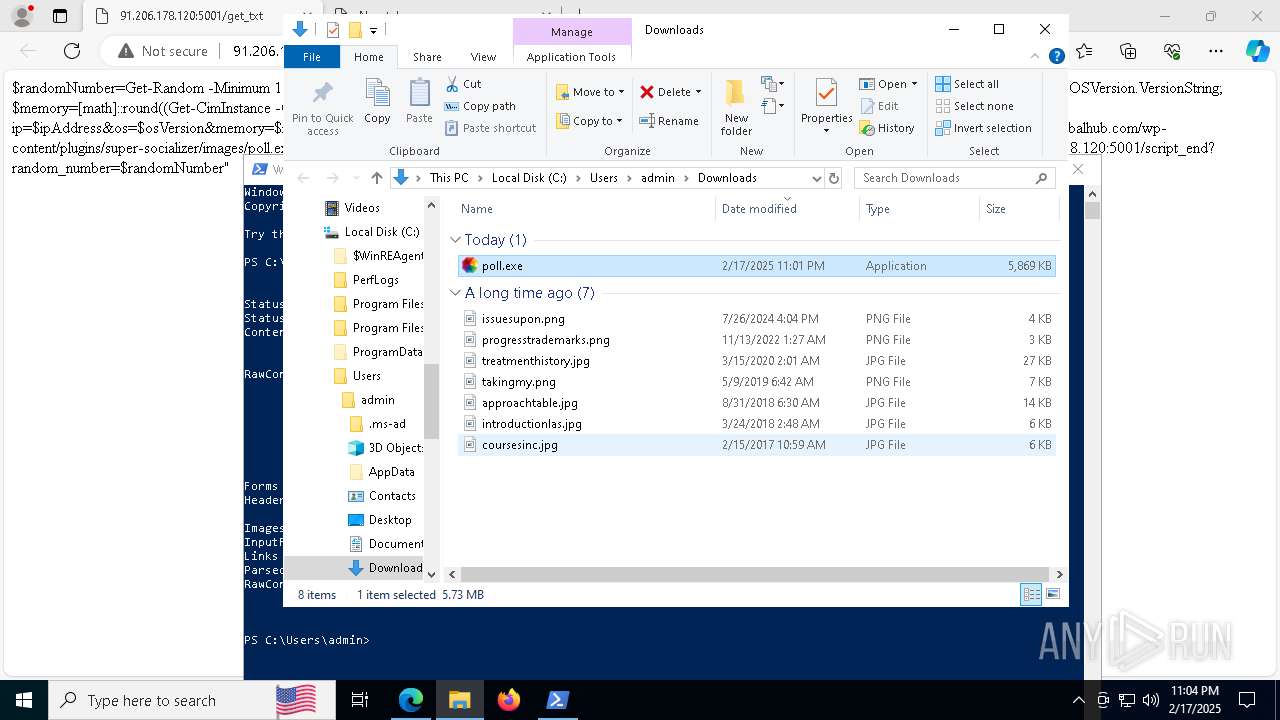
Task: Click into the Search Downloads field
Action: (955, 178)
